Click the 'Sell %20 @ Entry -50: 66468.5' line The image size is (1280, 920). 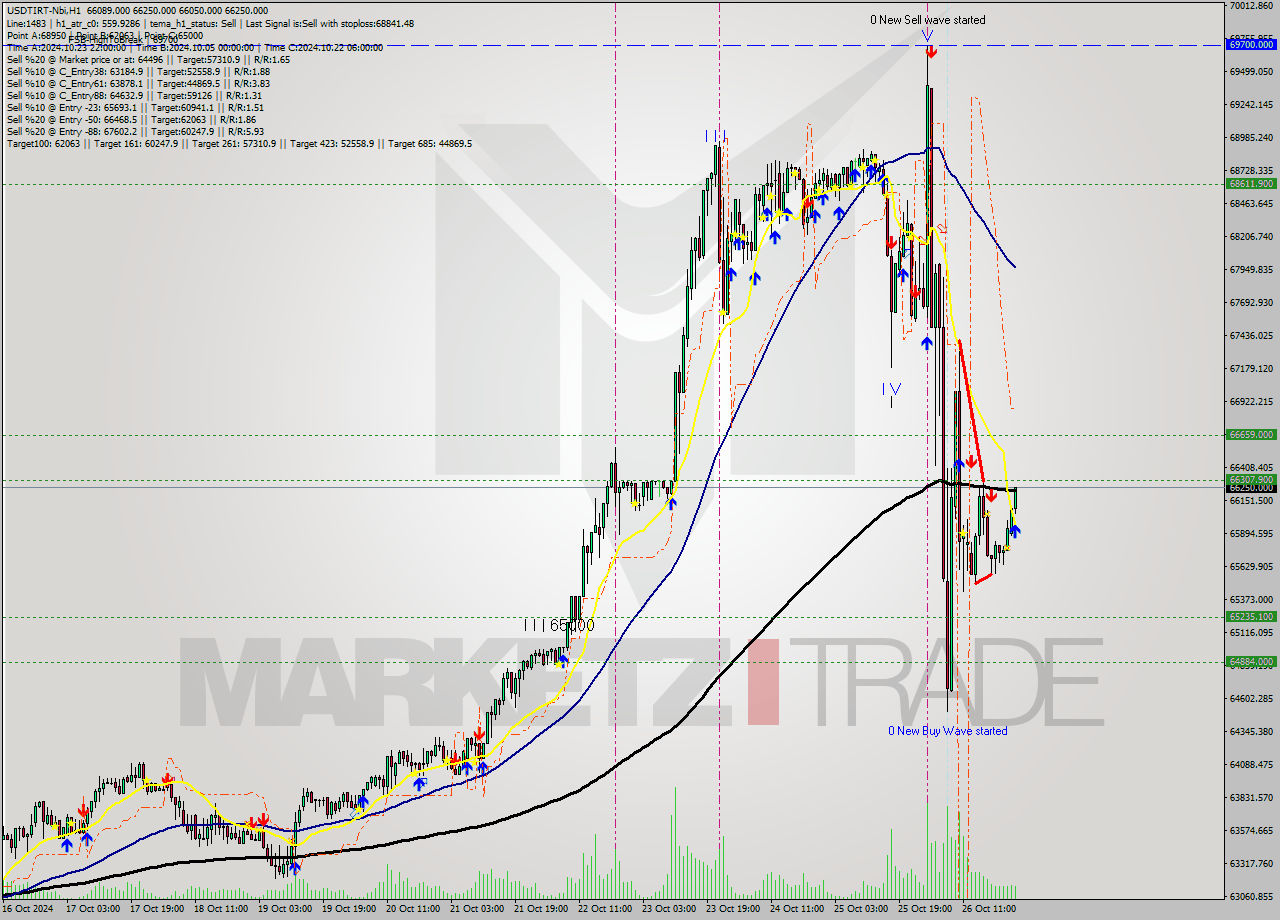coord(132,119)
